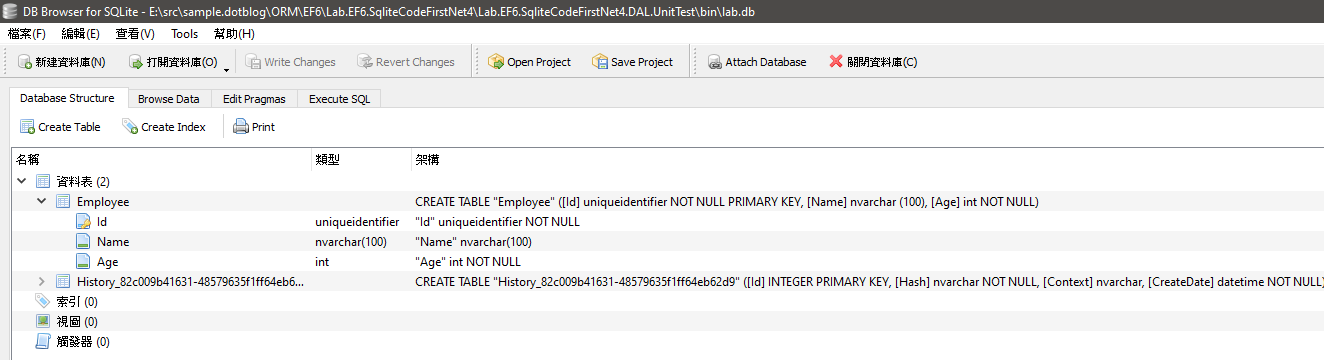This screenshot has height=360, width=1324.
Task: Click the Create Index icon
Action: [x=130, y=127]
